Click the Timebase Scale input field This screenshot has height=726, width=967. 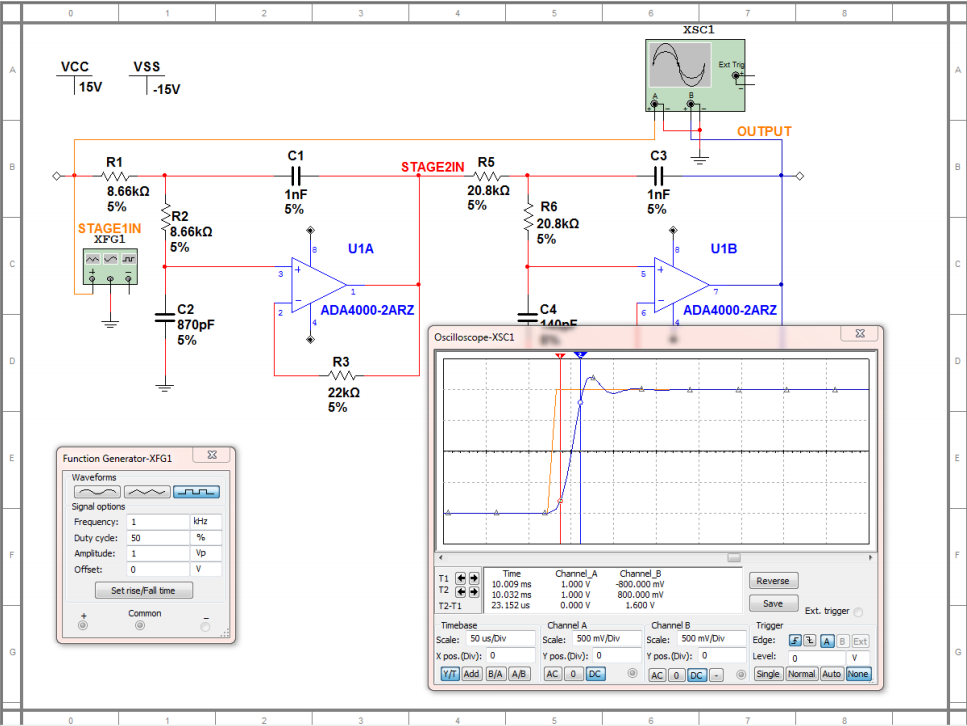pyautogui.click(x=501, y=638)
